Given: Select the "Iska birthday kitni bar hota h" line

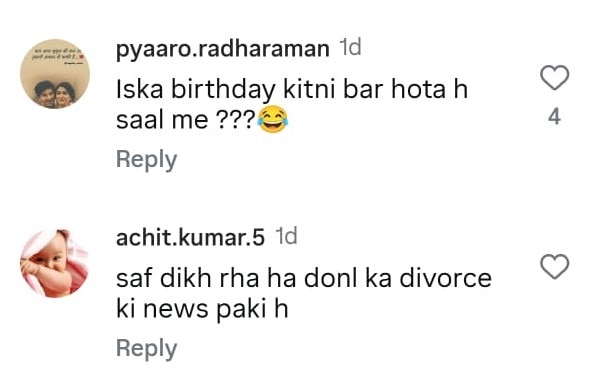Looking at the screenshot, I should 292,89.
